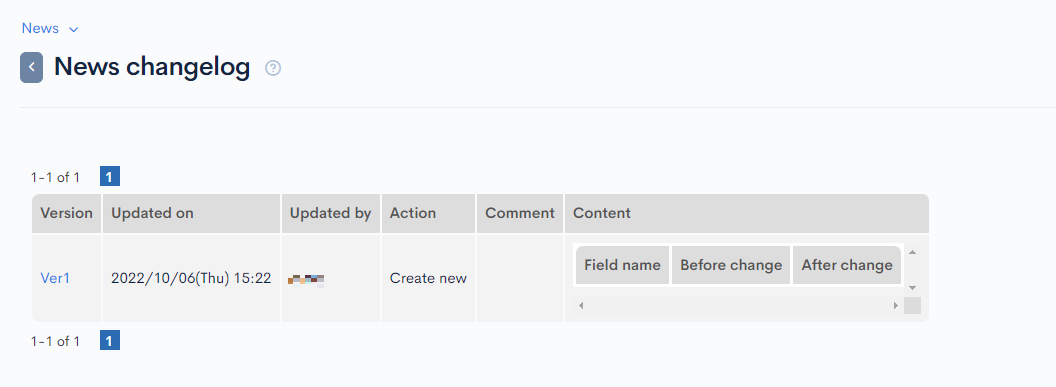Open the Ver1 version link

[55, 278]
